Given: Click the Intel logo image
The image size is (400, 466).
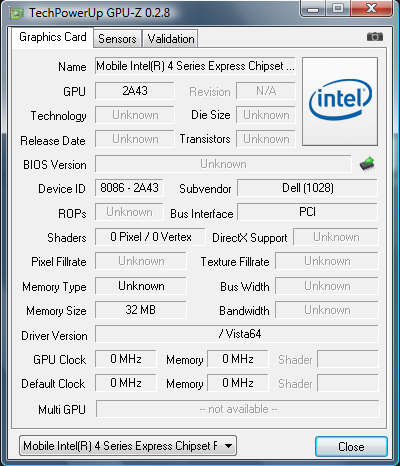Looking at the screenshot, I should 340,101.
